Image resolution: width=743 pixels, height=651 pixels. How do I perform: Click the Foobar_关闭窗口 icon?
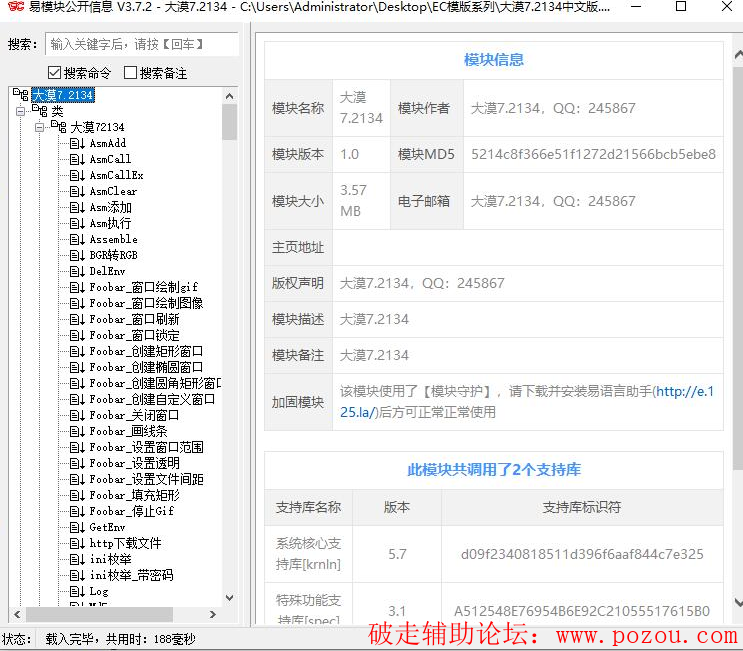(77, 416)
